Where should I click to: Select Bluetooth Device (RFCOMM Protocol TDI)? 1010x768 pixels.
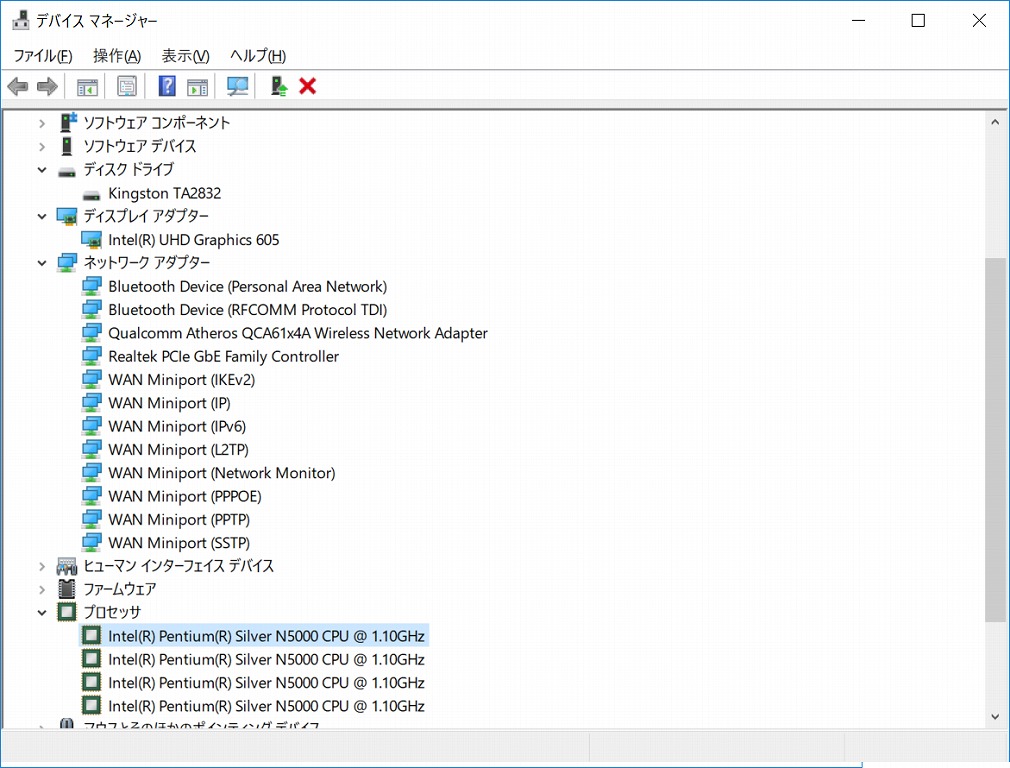[x=247, y=310]
